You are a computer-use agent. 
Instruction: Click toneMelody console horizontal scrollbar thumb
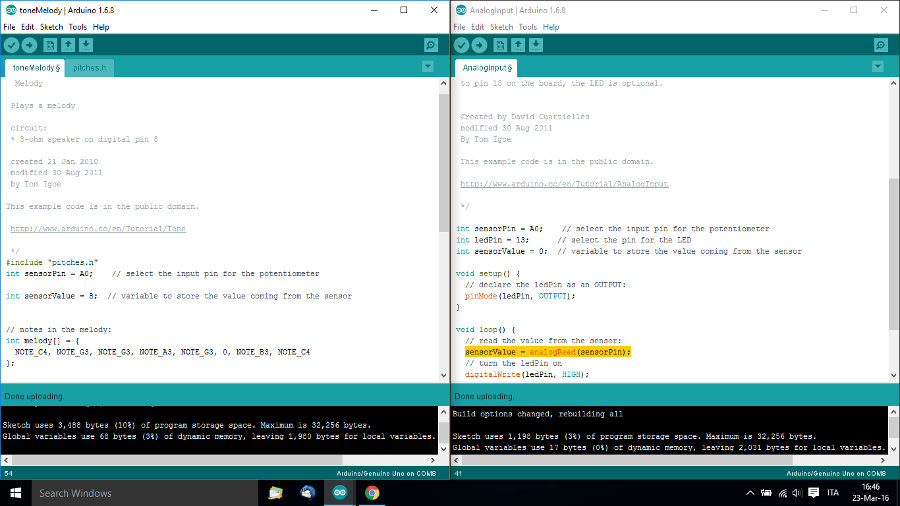177,460
